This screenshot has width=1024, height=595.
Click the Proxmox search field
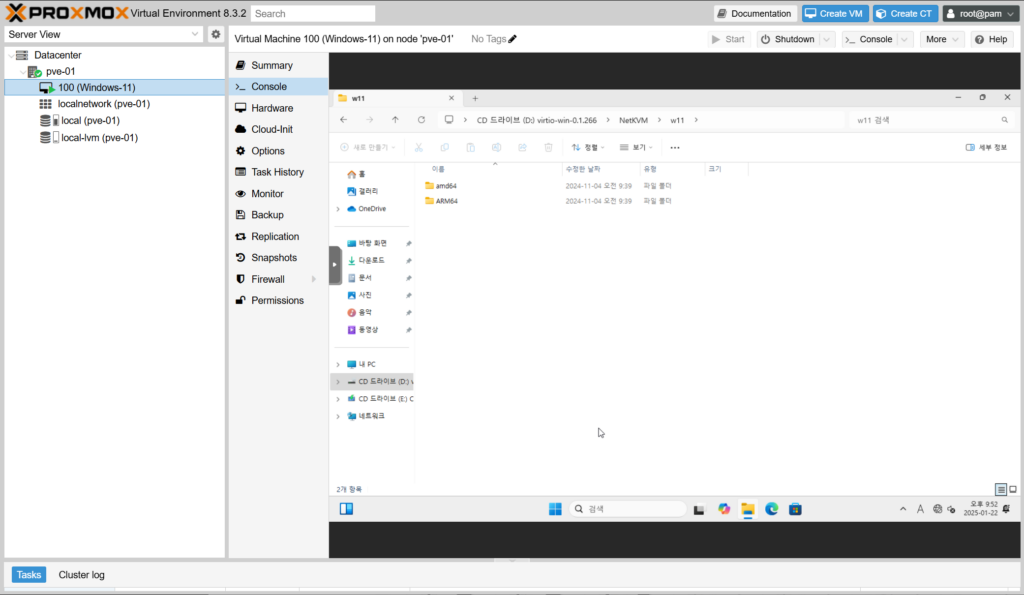pos(312,14)
